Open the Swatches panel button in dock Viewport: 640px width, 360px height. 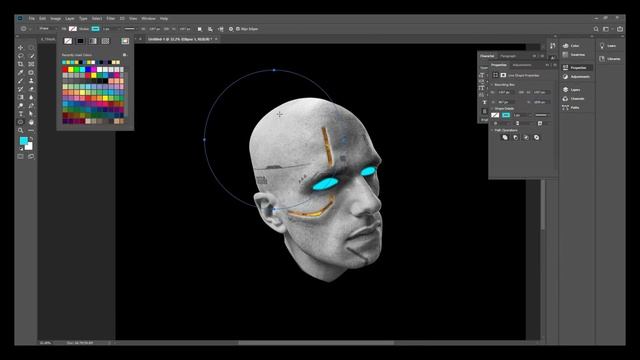click(574, 55)
